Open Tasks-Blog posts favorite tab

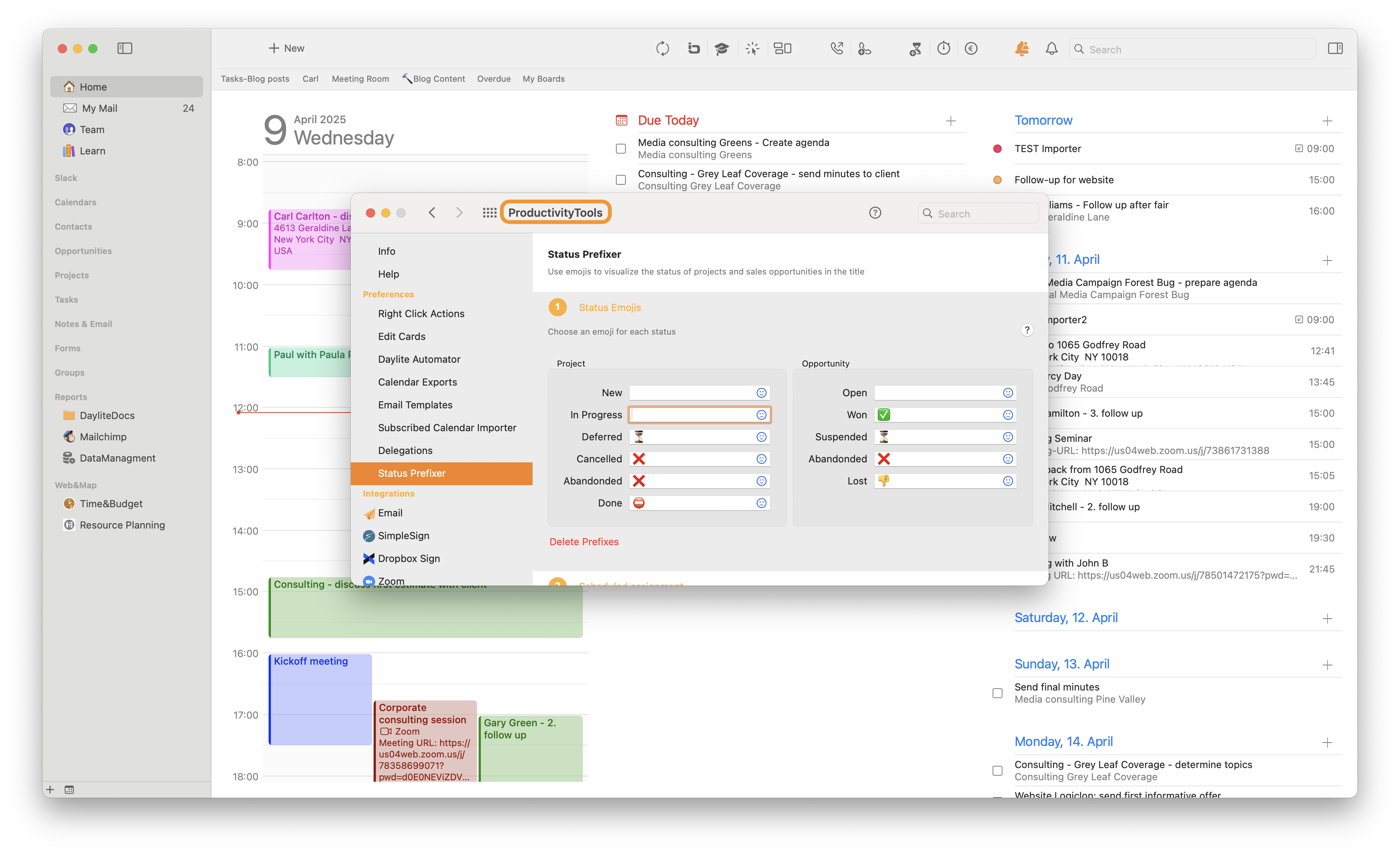(x=255, y=79)
